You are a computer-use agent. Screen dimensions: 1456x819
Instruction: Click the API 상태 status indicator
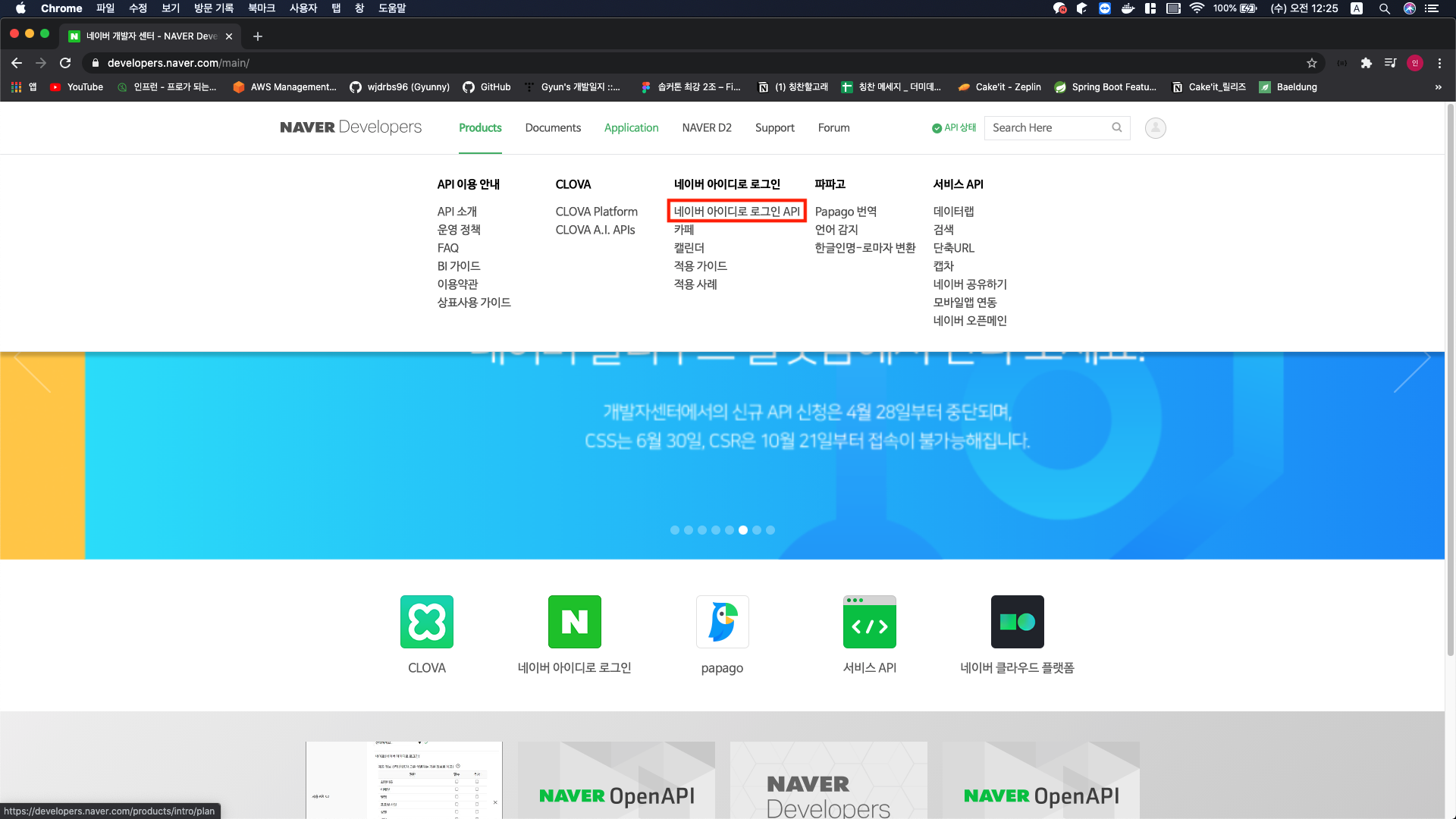[x=954, y=128]
